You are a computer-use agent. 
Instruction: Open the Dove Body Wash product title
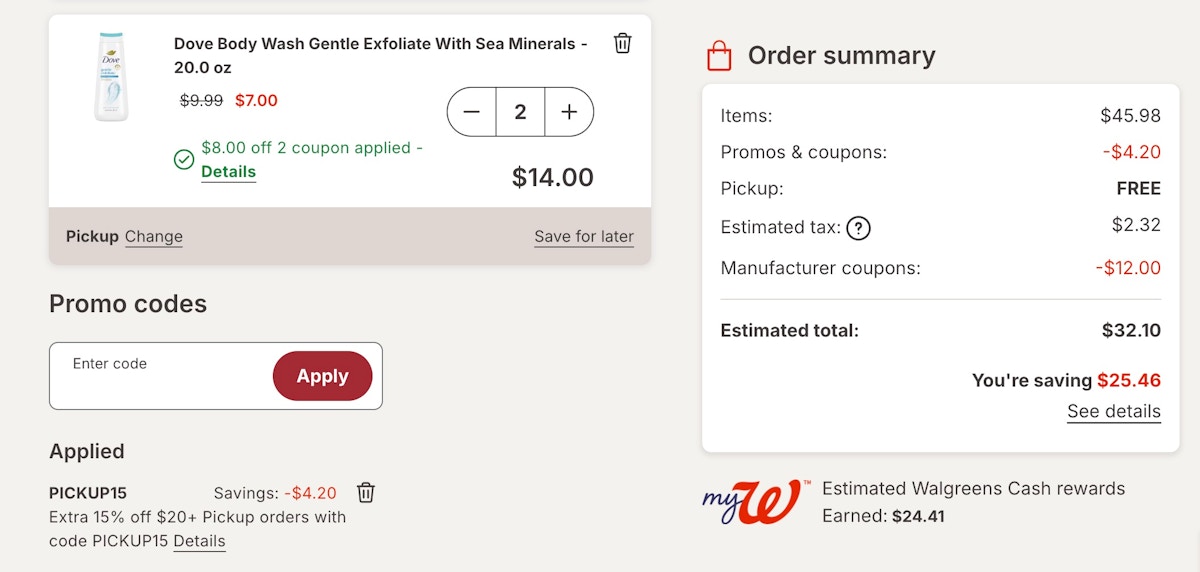(381, 56)
